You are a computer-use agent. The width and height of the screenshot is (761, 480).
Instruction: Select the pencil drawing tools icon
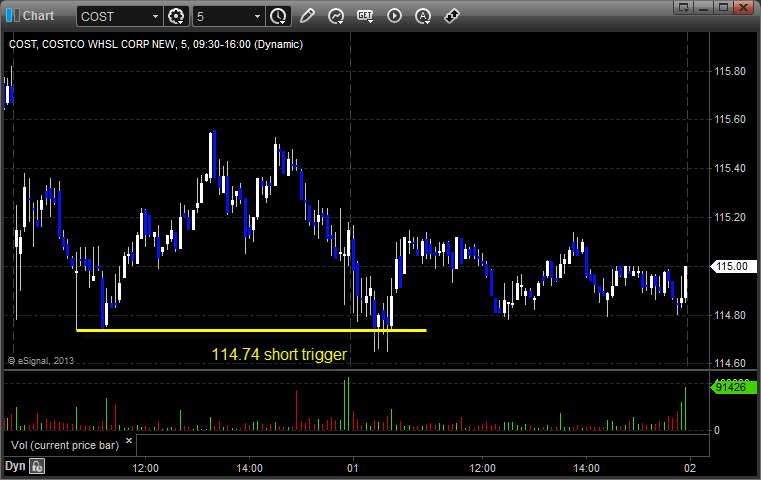click(x=307, y=16)
